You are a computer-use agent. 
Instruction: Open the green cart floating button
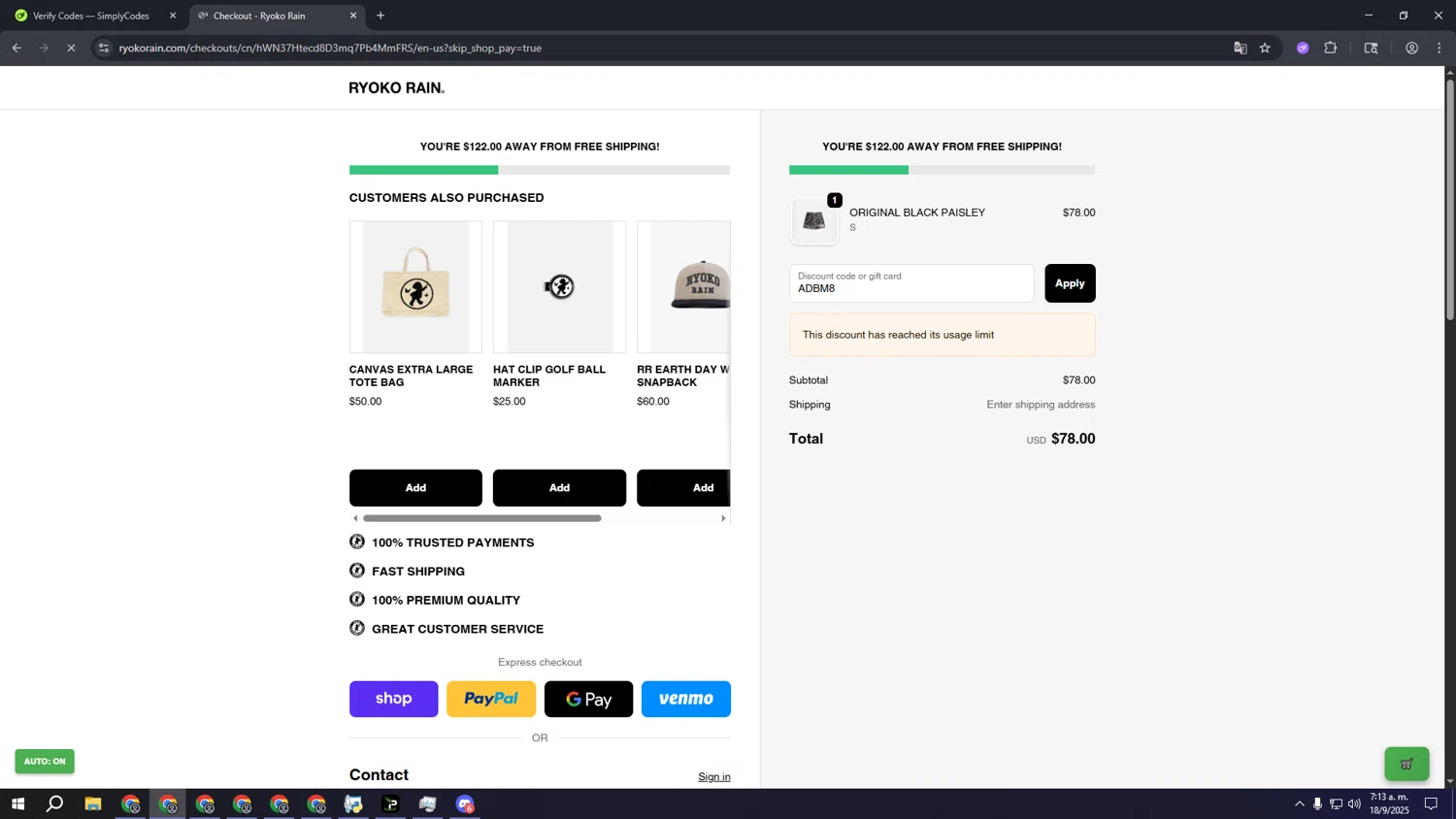(x=1406, y=764)
